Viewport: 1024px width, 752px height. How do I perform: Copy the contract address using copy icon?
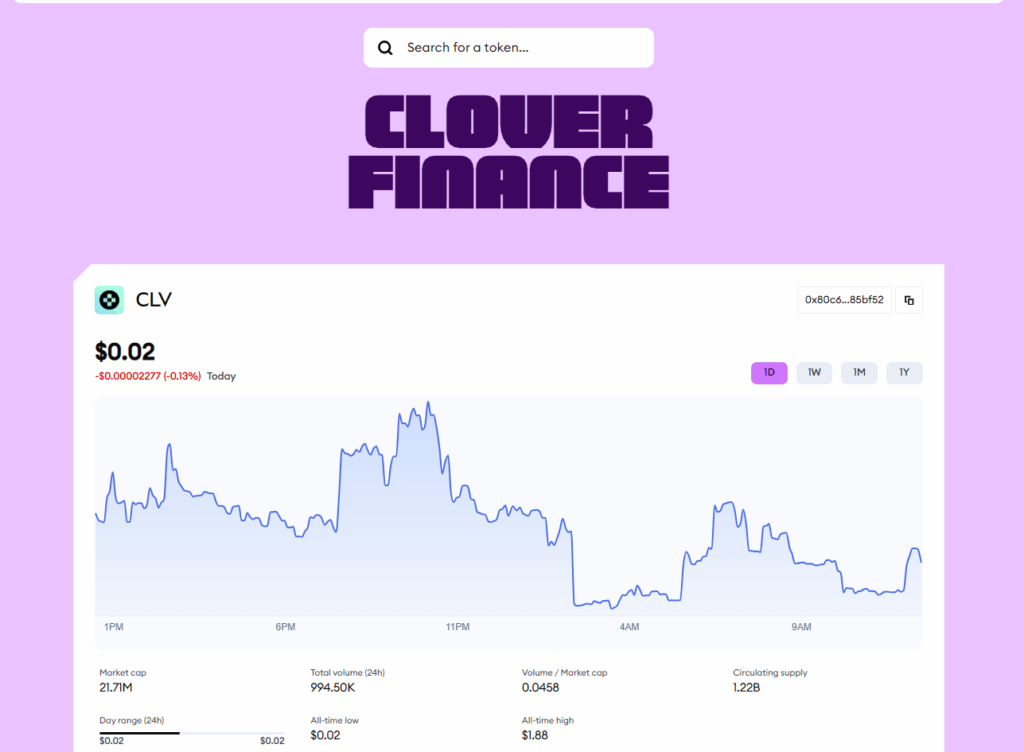[x=909, y=300]
